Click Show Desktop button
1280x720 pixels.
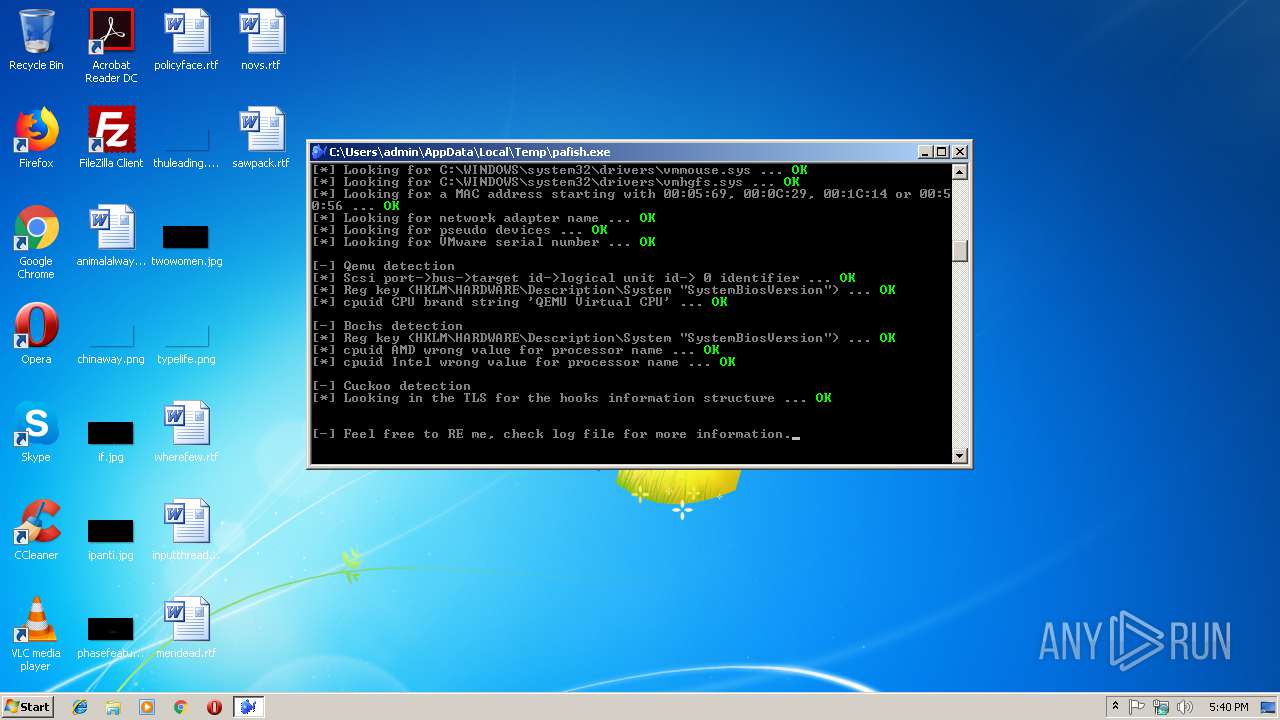tap(1268, 707)
